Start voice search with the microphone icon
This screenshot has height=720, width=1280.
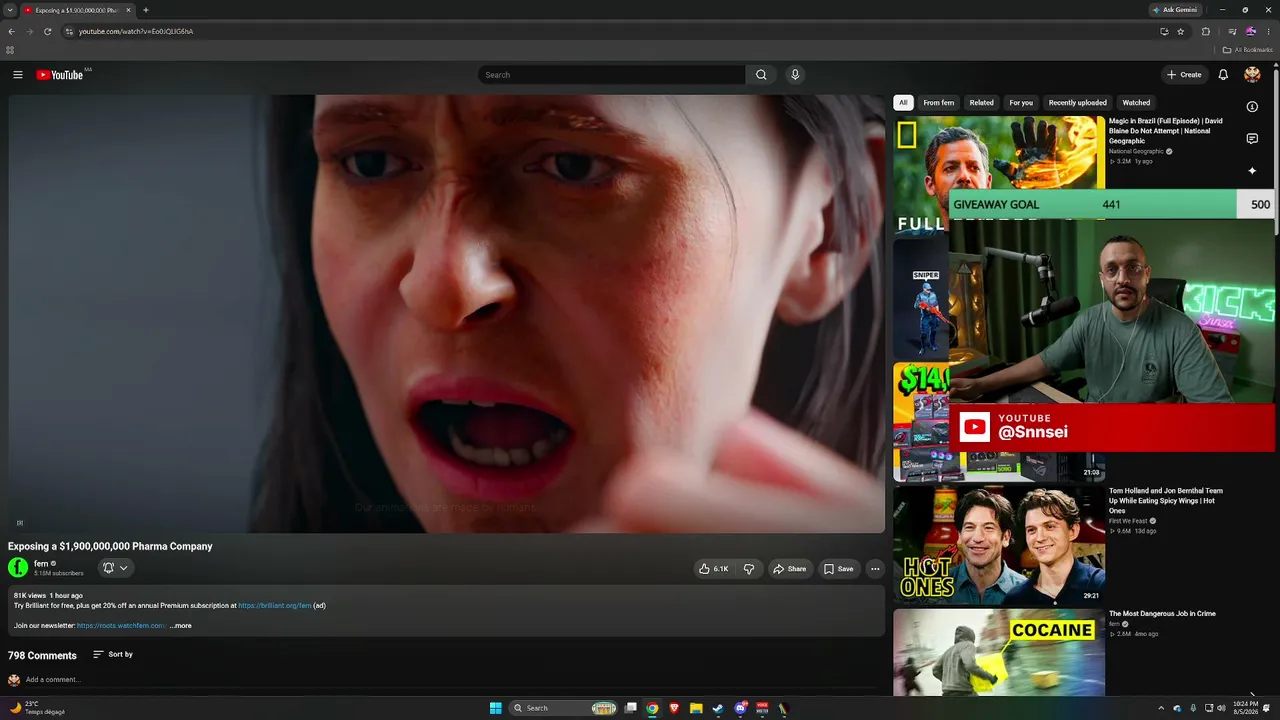coord(795,75)
